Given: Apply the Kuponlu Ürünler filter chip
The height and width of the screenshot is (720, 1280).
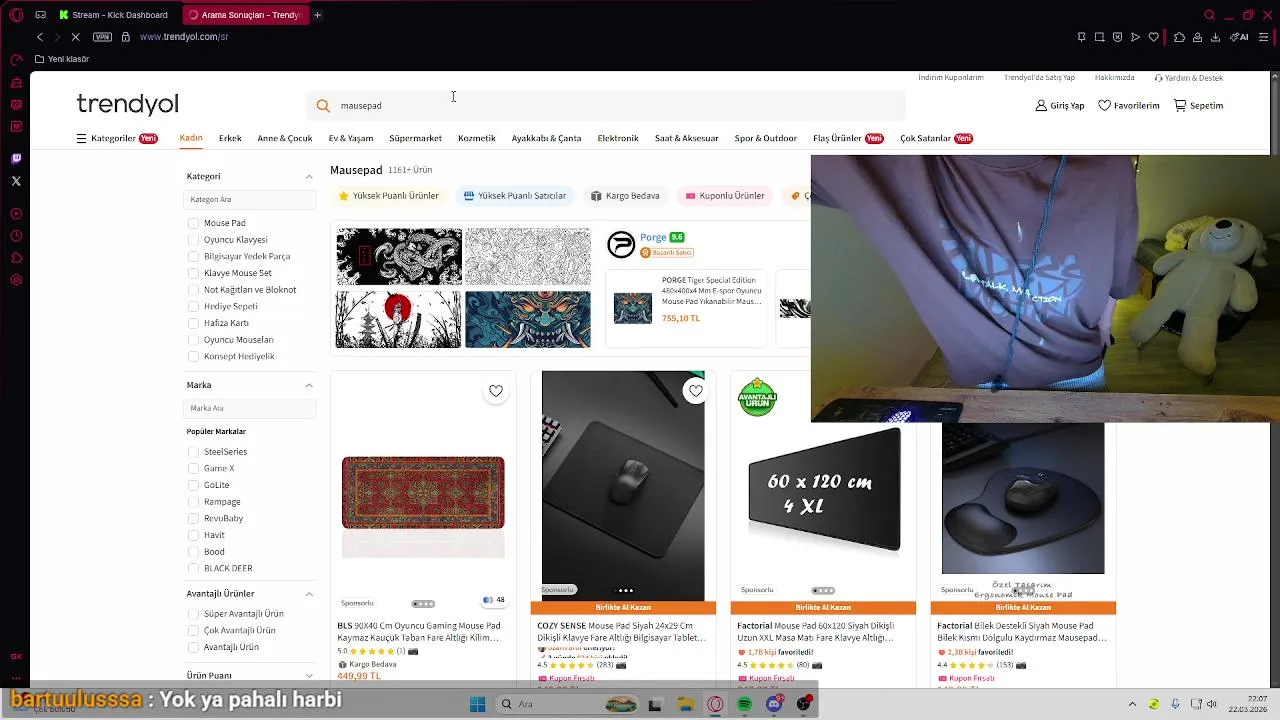Looking at the screenshot, I should [x=725, y=196].
